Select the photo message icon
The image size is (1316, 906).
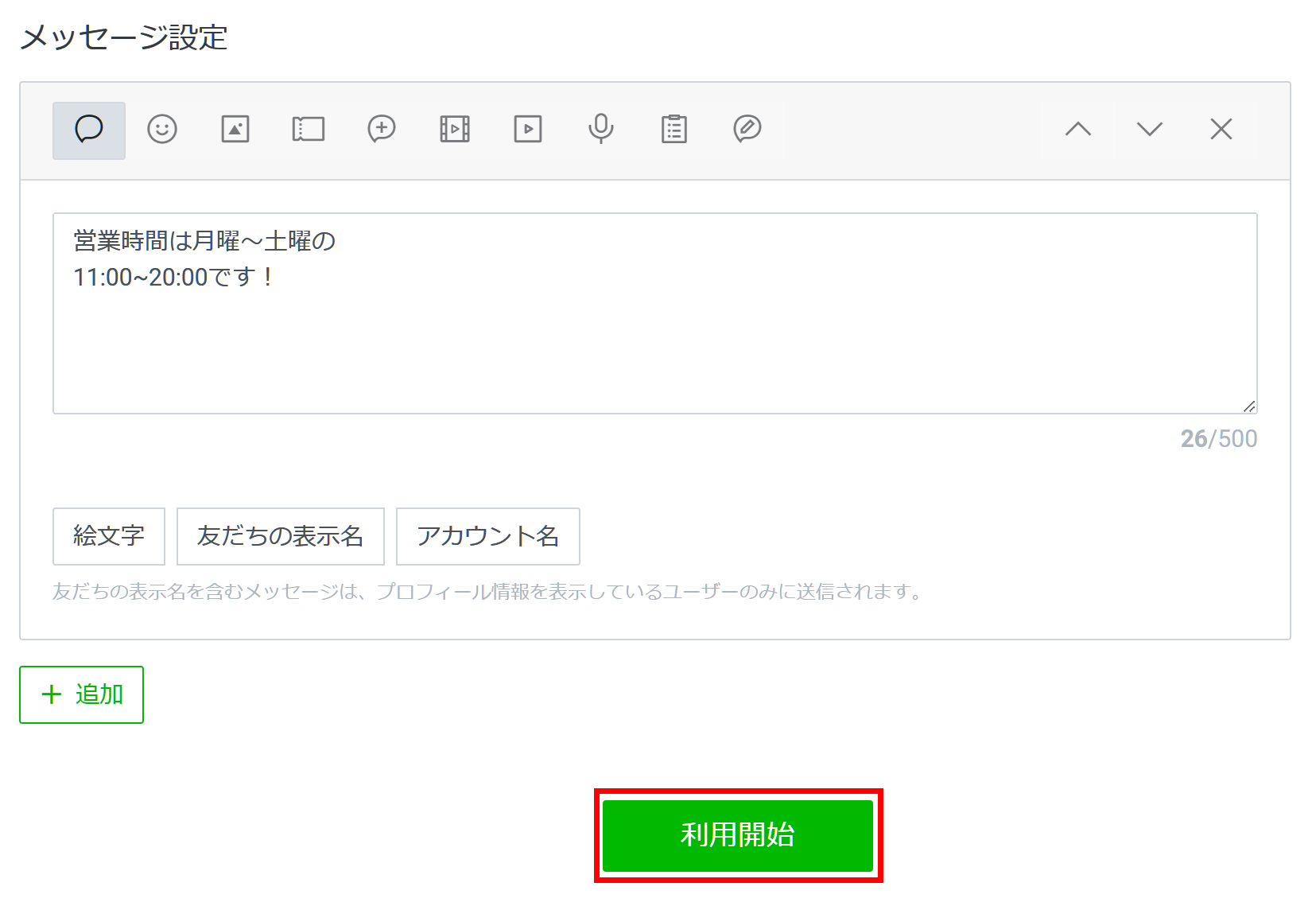[x=235, y=129]
